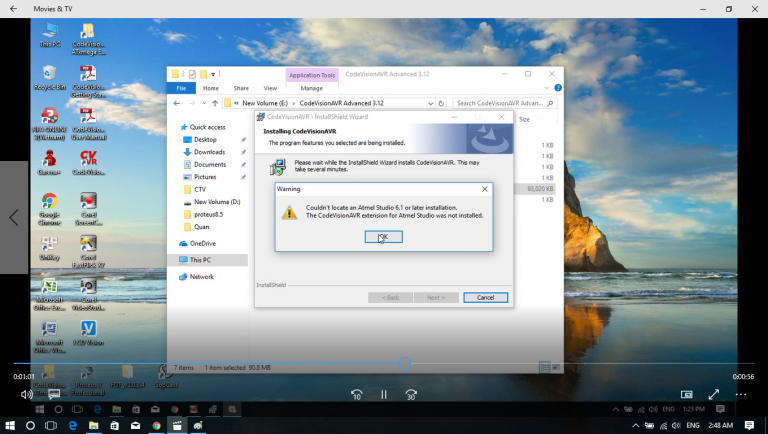Open File Explorer from the taskbar
Screen dimensions: 768x434
(93, 425)
